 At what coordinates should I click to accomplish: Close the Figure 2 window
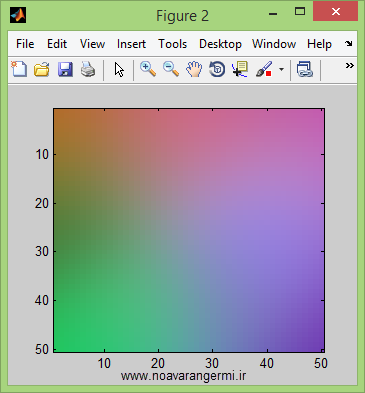tap(335, 12)
